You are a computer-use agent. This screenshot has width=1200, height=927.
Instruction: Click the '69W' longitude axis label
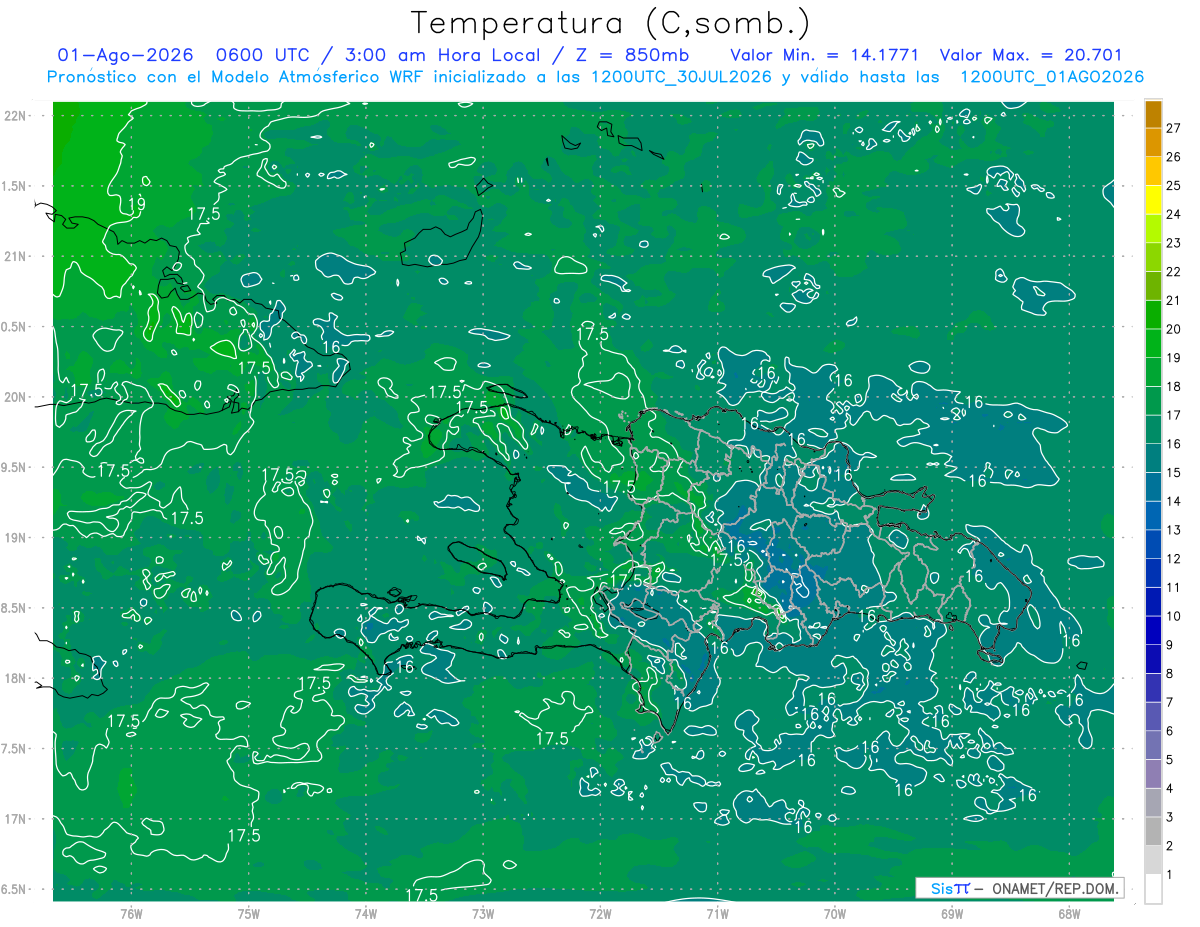click(952, 913)
